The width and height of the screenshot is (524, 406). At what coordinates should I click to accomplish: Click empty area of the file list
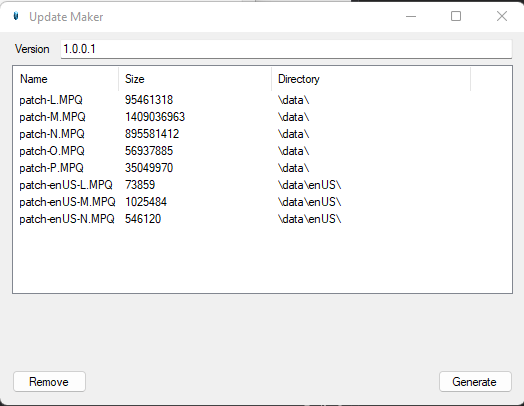point(262,261)
